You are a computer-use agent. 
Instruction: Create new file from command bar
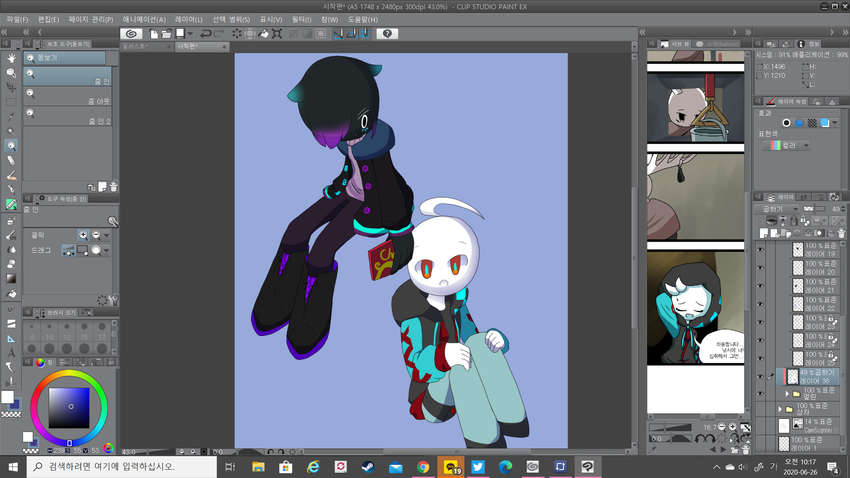tap(154, 34)
